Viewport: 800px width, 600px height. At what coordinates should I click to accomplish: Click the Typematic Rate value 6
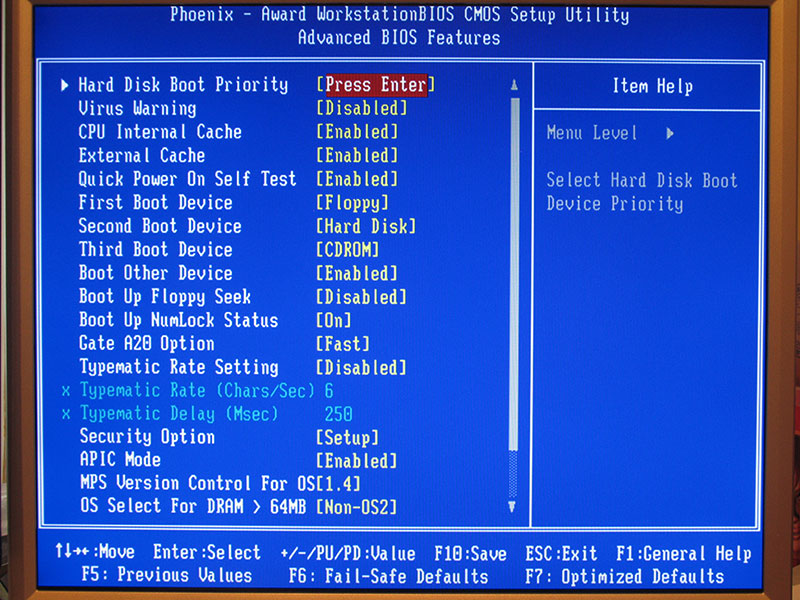(x=329, y=391)
